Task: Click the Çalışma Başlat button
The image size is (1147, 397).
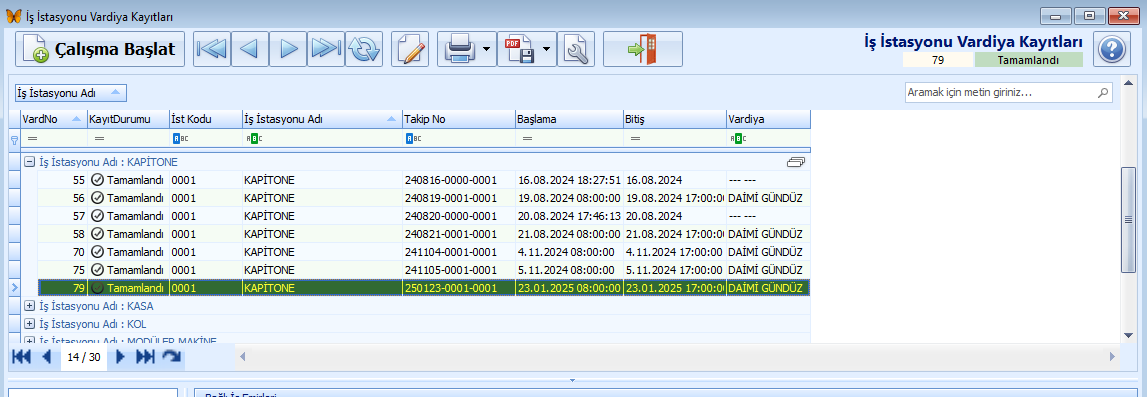Action: [99, 49]
